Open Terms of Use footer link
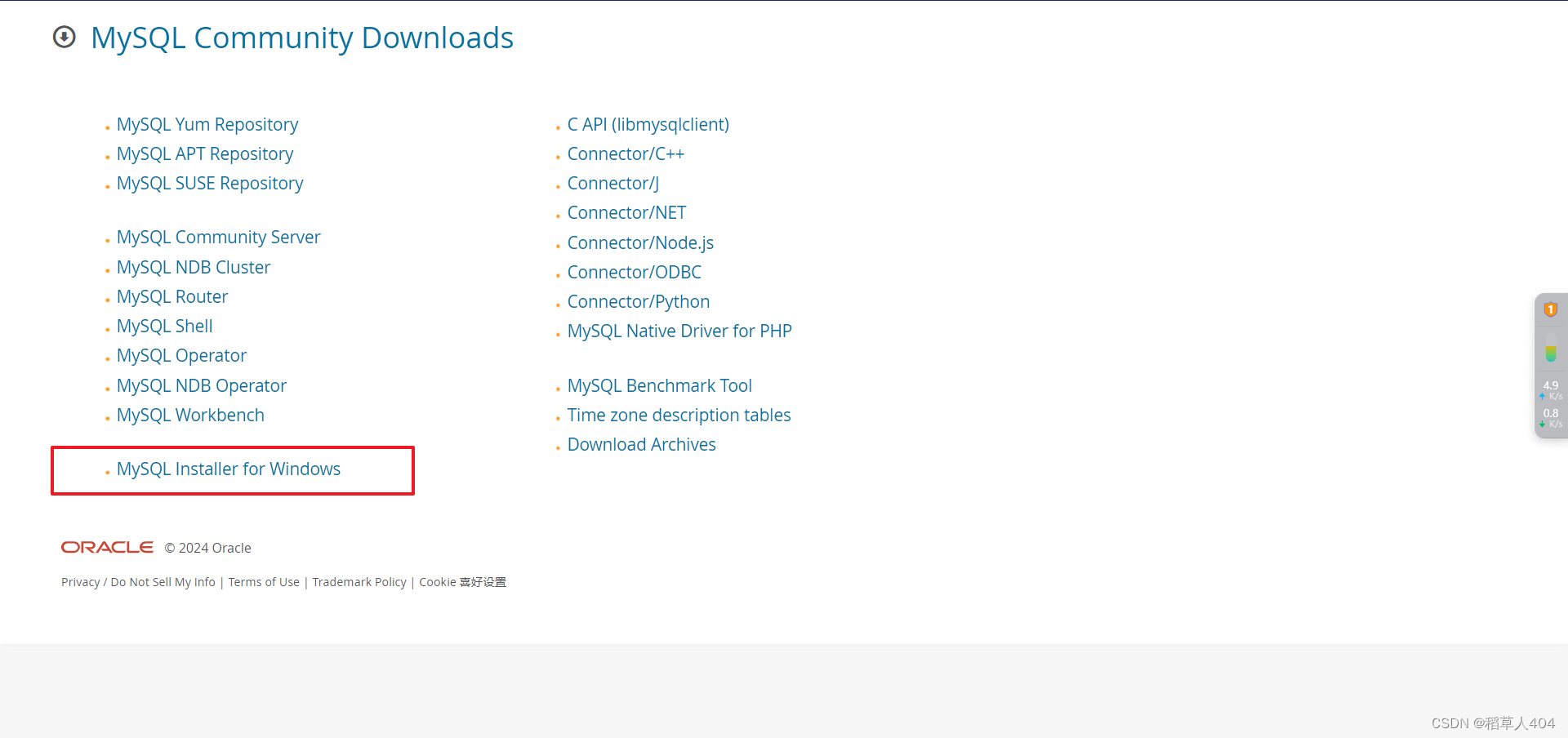This screenshot has width=1568, height=738. click(x=264, y=582)
